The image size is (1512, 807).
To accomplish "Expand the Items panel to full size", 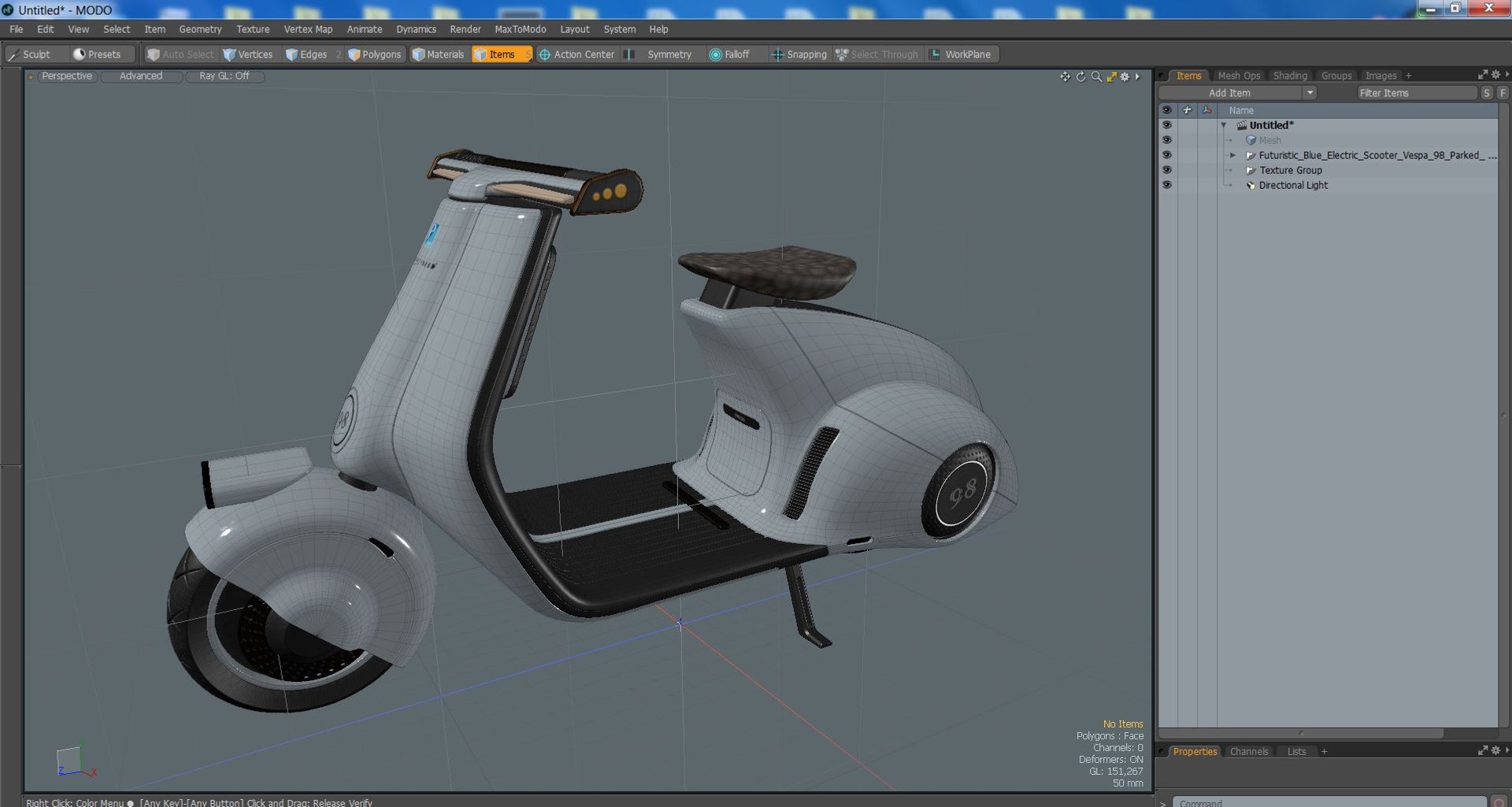I will click(1483, 75).
